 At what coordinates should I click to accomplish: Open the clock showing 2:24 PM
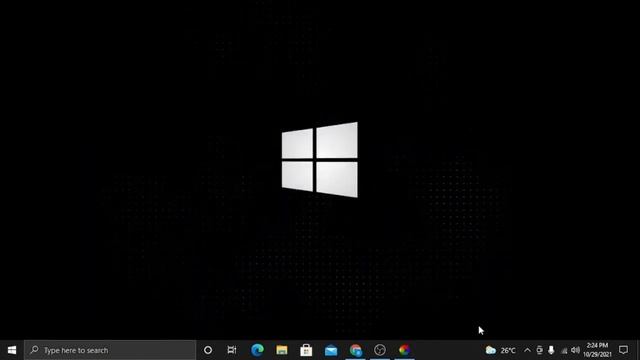[598, 350]
